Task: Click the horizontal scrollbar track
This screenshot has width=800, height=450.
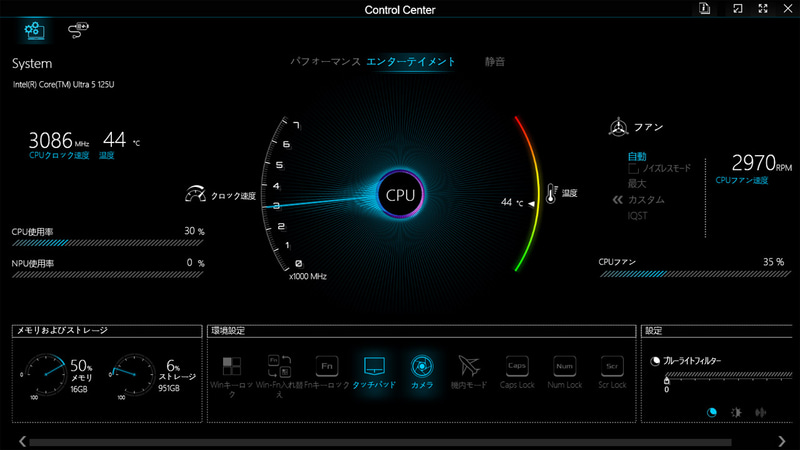Action: coord(380,442)
